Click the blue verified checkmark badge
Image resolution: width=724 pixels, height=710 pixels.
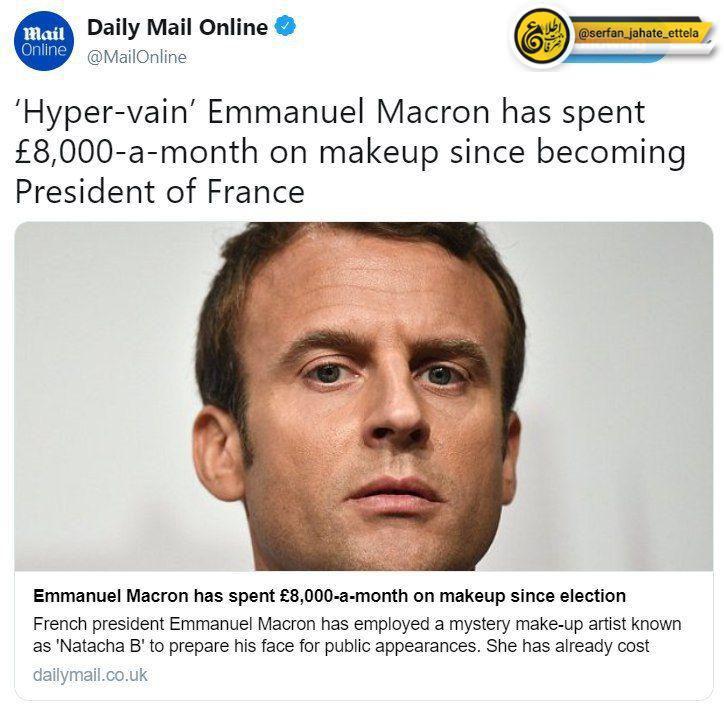click(285, 26)
